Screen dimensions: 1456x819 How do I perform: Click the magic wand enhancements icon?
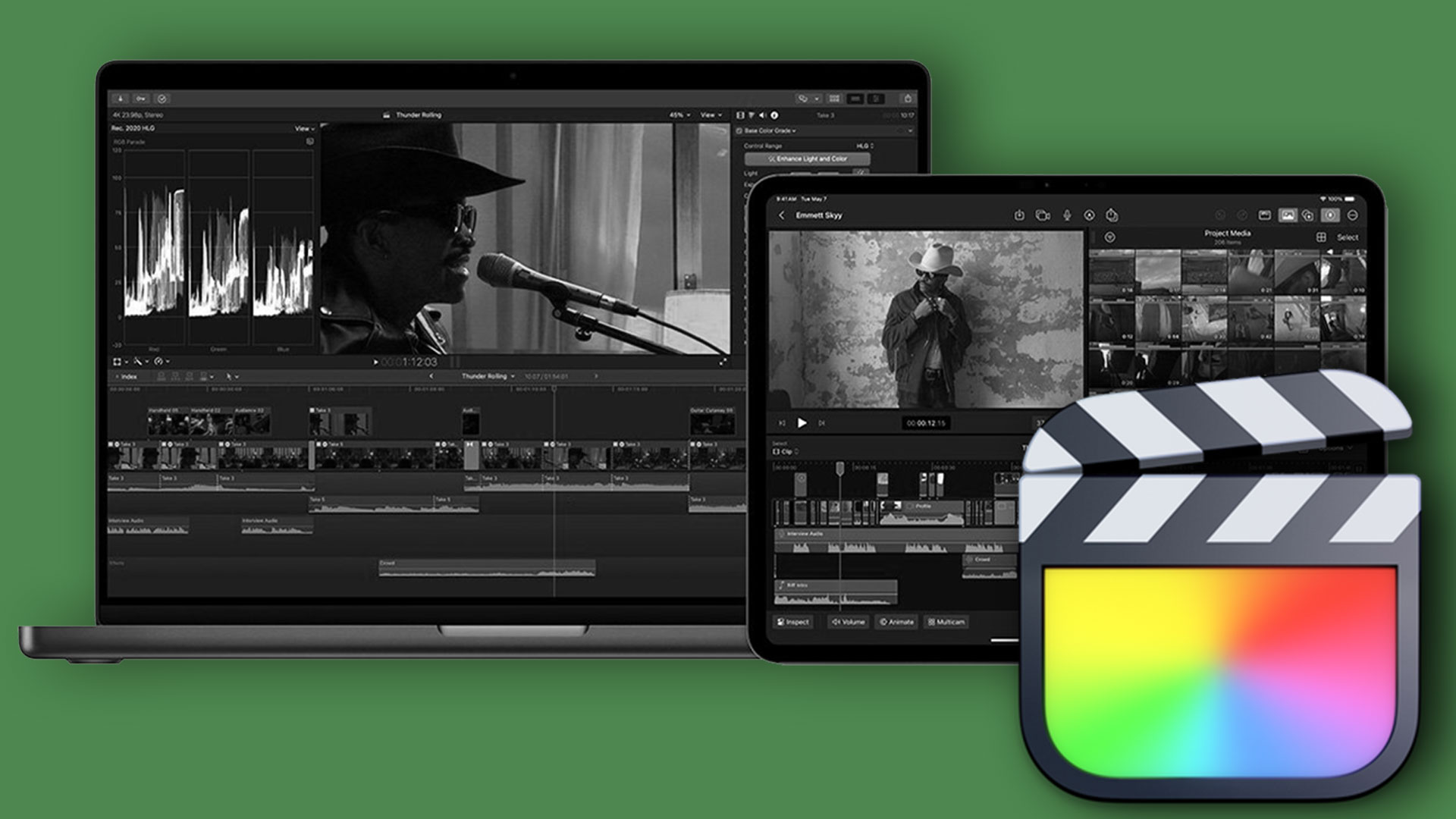tap(137, 362)
